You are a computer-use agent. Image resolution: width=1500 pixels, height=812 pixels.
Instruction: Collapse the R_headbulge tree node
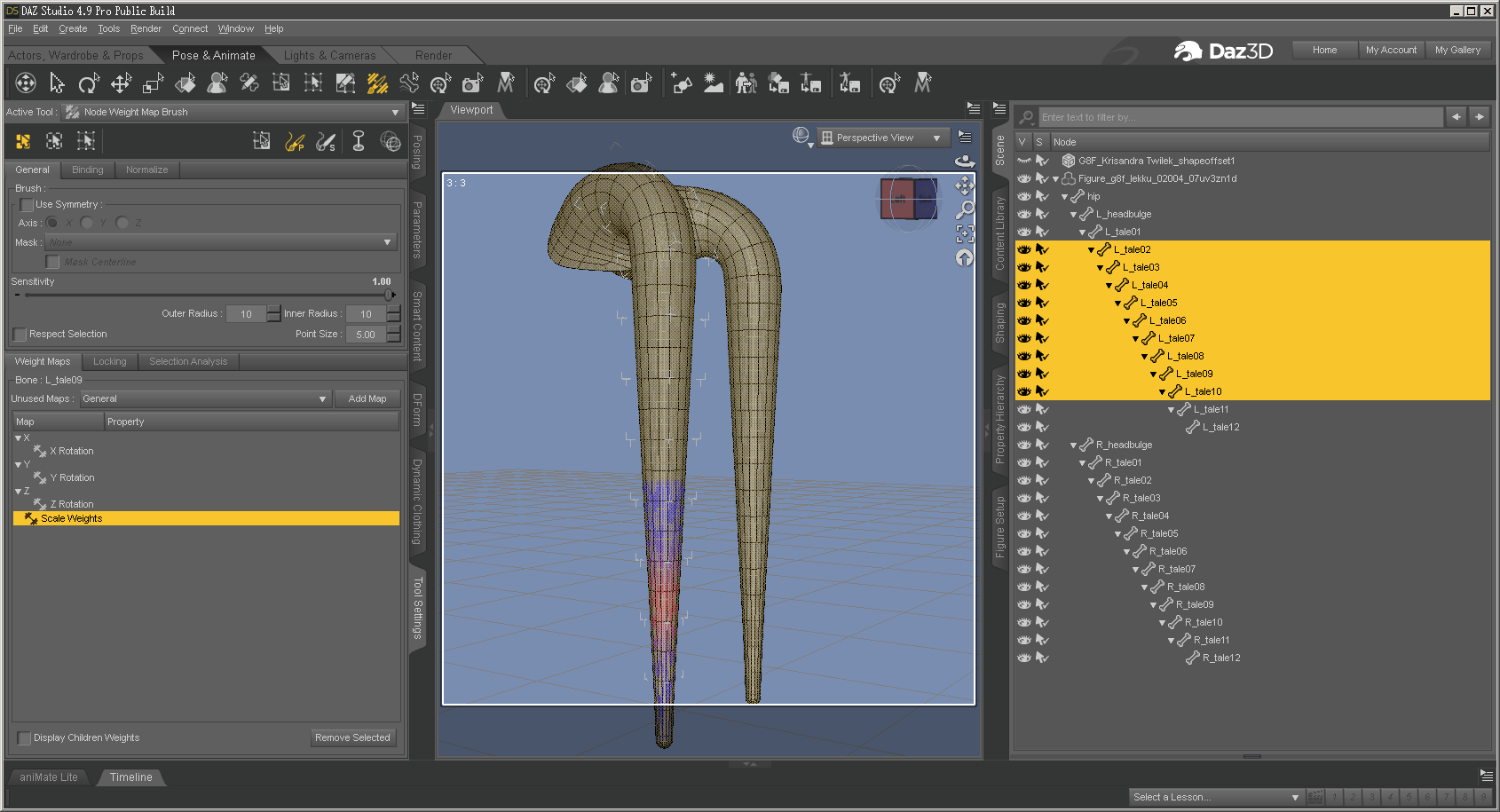[1073, 445]
